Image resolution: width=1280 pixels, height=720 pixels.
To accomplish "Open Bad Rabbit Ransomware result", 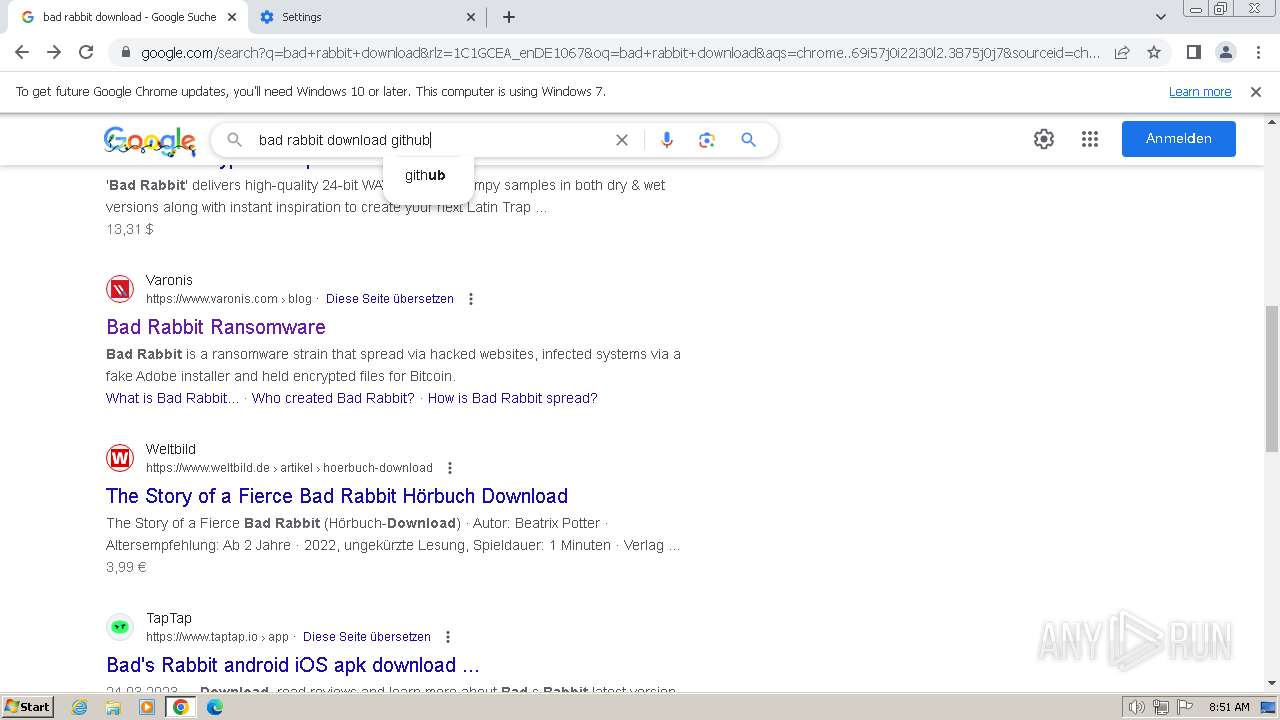I will pos(216,327).
